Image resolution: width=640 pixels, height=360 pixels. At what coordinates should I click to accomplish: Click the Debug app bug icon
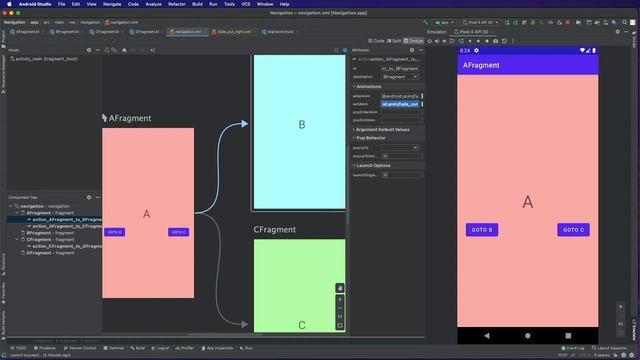[x=533, y=22]
